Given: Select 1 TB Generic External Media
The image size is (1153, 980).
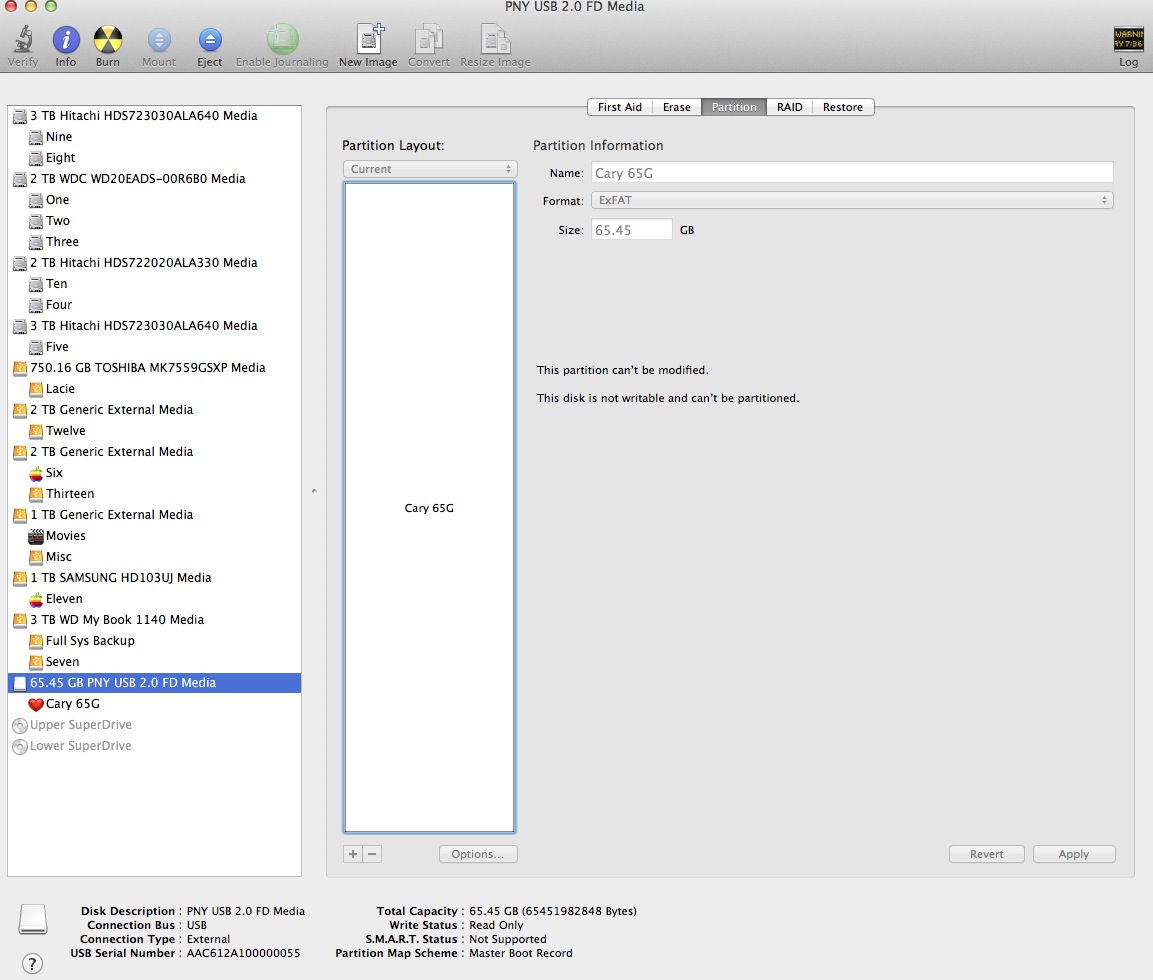Looking at the screenshot, I should [x=154, y=515].
